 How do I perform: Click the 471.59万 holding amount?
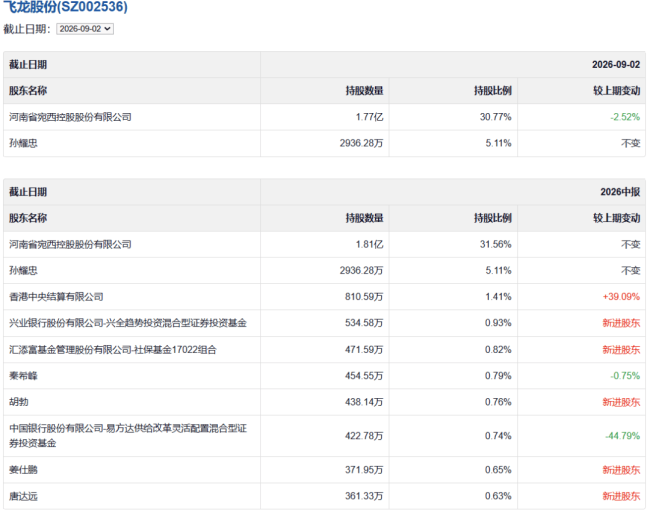point(364,350)
